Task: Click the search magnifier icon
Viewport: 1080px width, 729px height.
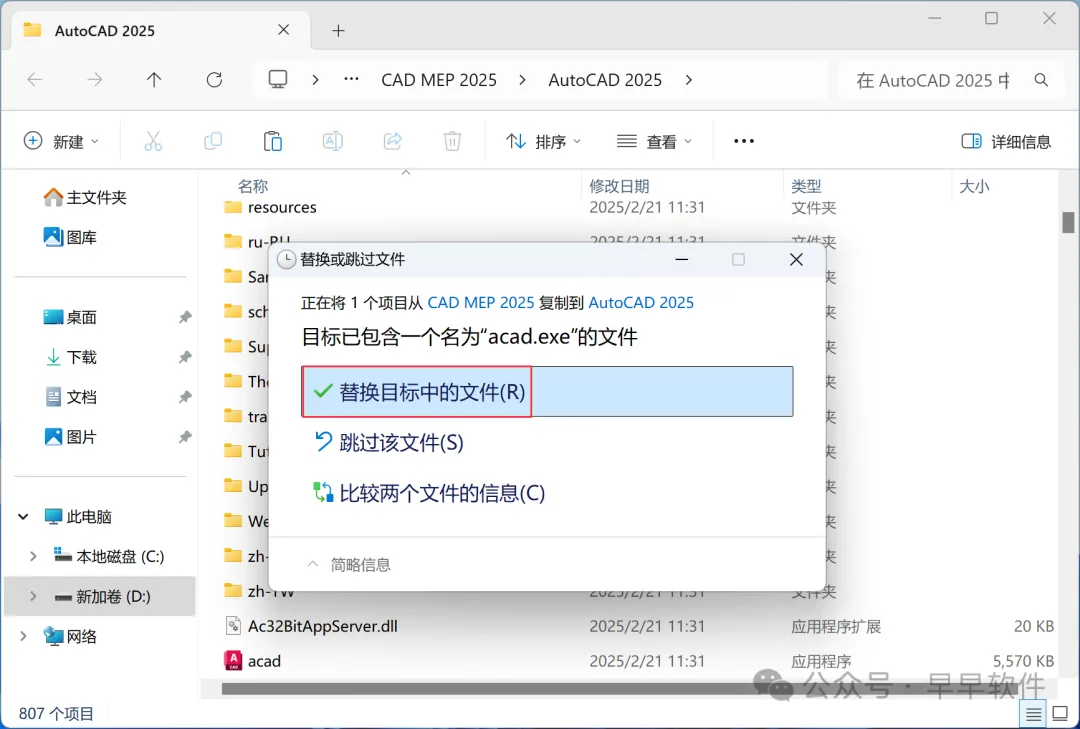Action: click(1041, 80)
